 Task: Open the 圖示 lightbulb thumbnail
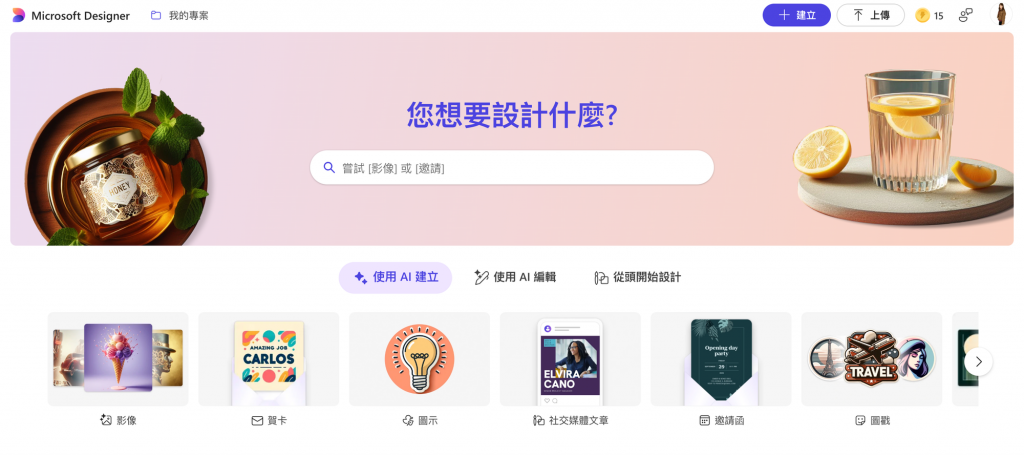pos(419,359)
